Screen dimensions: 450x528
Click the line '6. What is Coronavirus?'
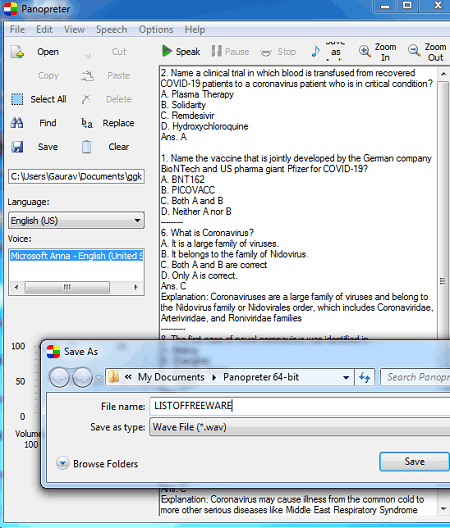(x=207, y=233)
